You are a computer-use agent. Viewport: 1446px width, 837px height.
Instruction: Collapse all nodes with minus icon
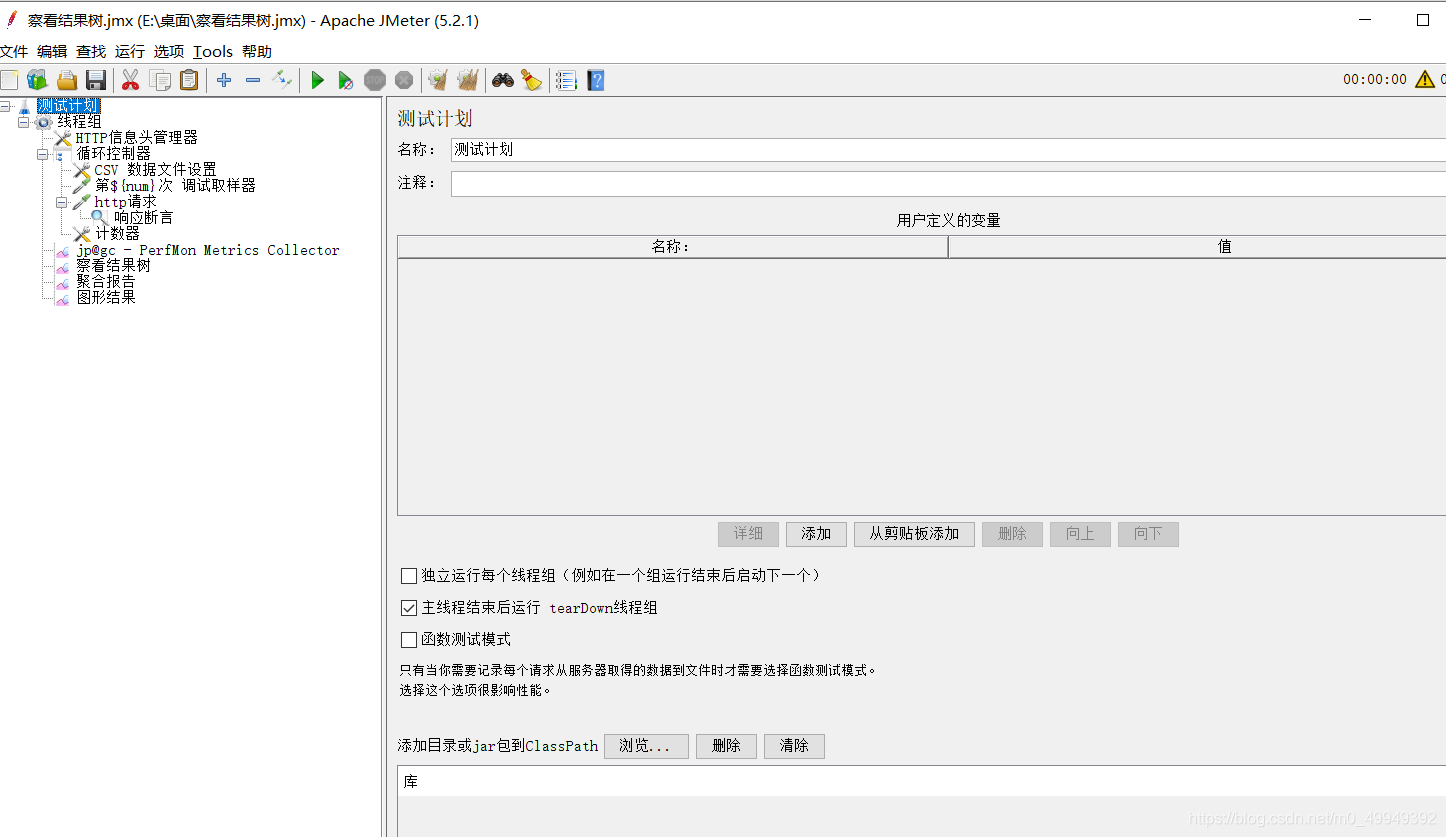point(253,80)
